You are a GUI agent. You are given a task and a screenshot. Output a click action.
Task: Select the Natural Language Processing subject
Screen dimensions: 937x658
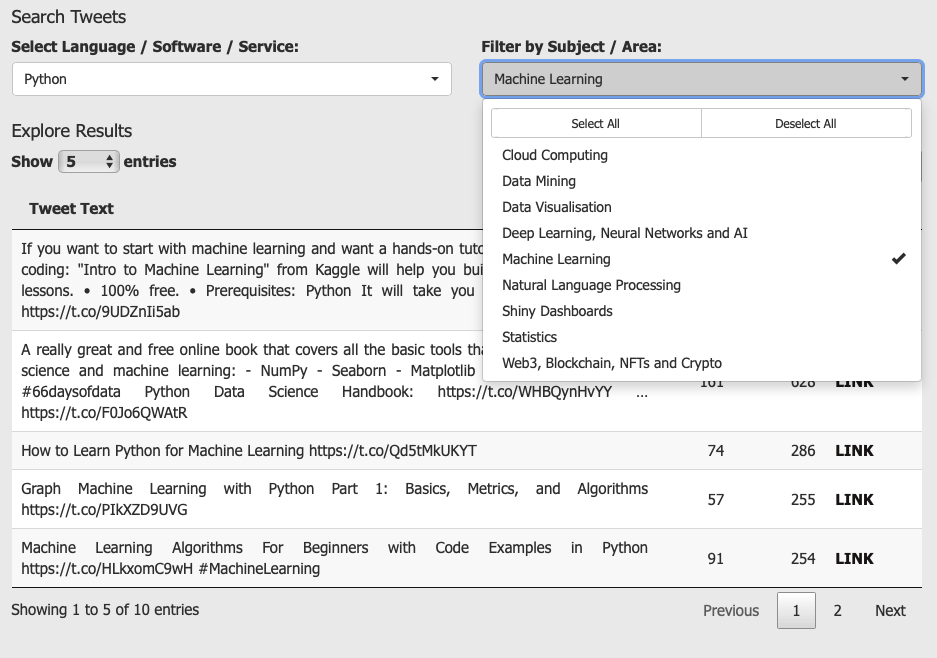[x=590, y=285]
